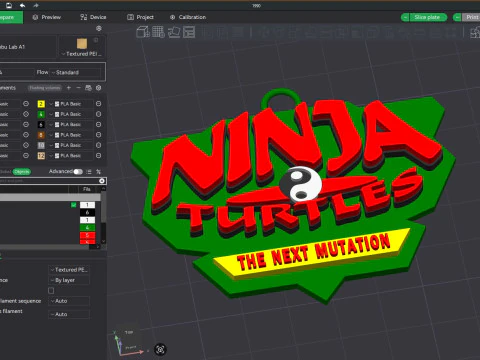
Task: Open the bottom Auto filament dropdown
Action: pos(69,314)
